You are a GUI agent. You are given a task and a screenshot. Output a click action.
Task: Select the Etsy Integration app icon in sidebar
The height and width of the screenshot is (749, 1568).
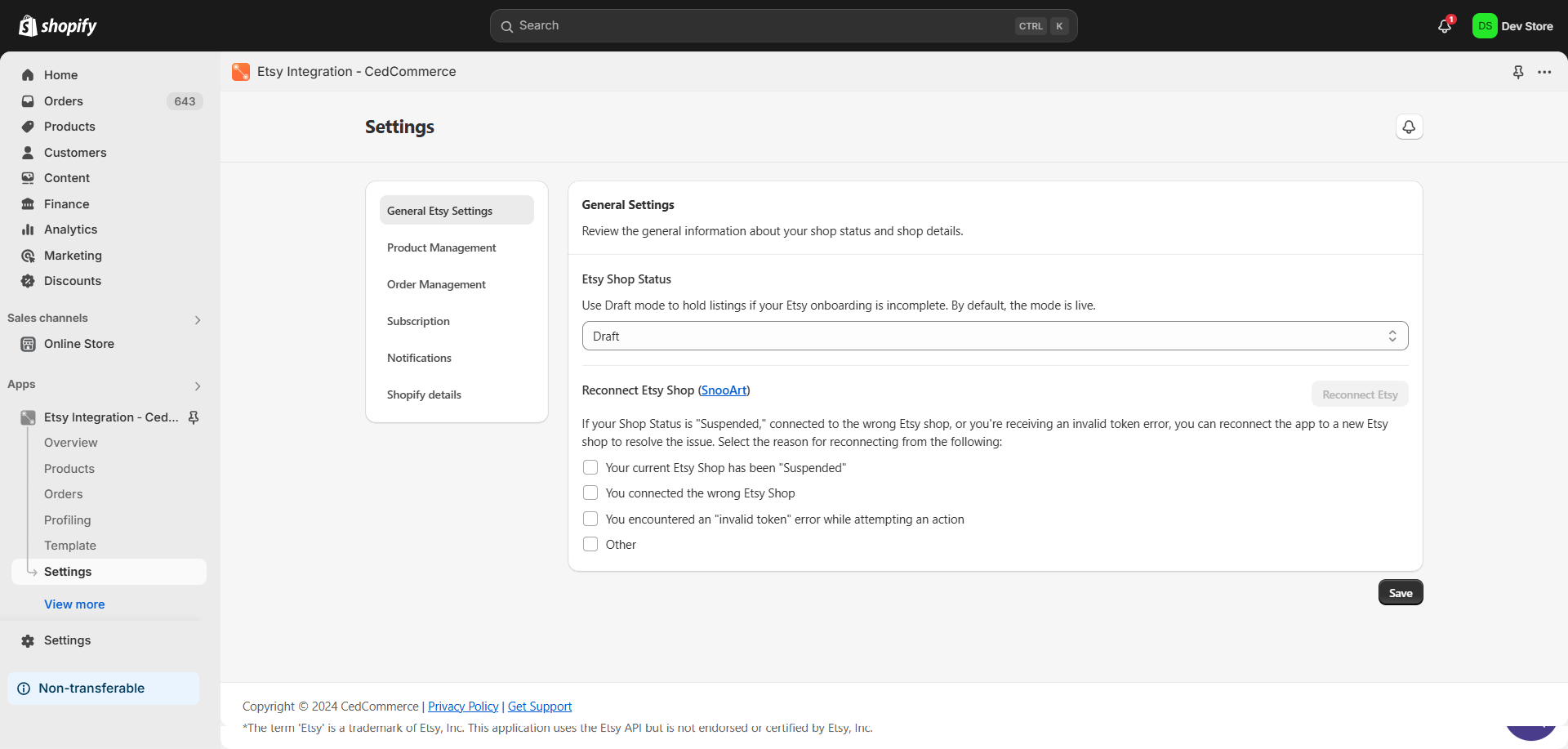tap(28, 417)
